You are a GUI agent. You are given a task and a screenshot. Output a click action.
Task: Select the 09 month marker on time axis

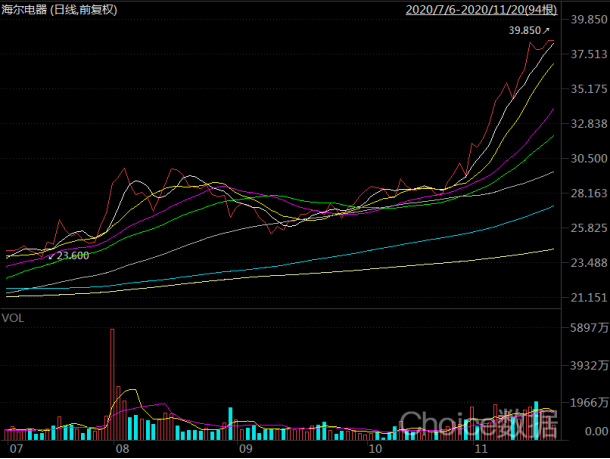[245, 449]
